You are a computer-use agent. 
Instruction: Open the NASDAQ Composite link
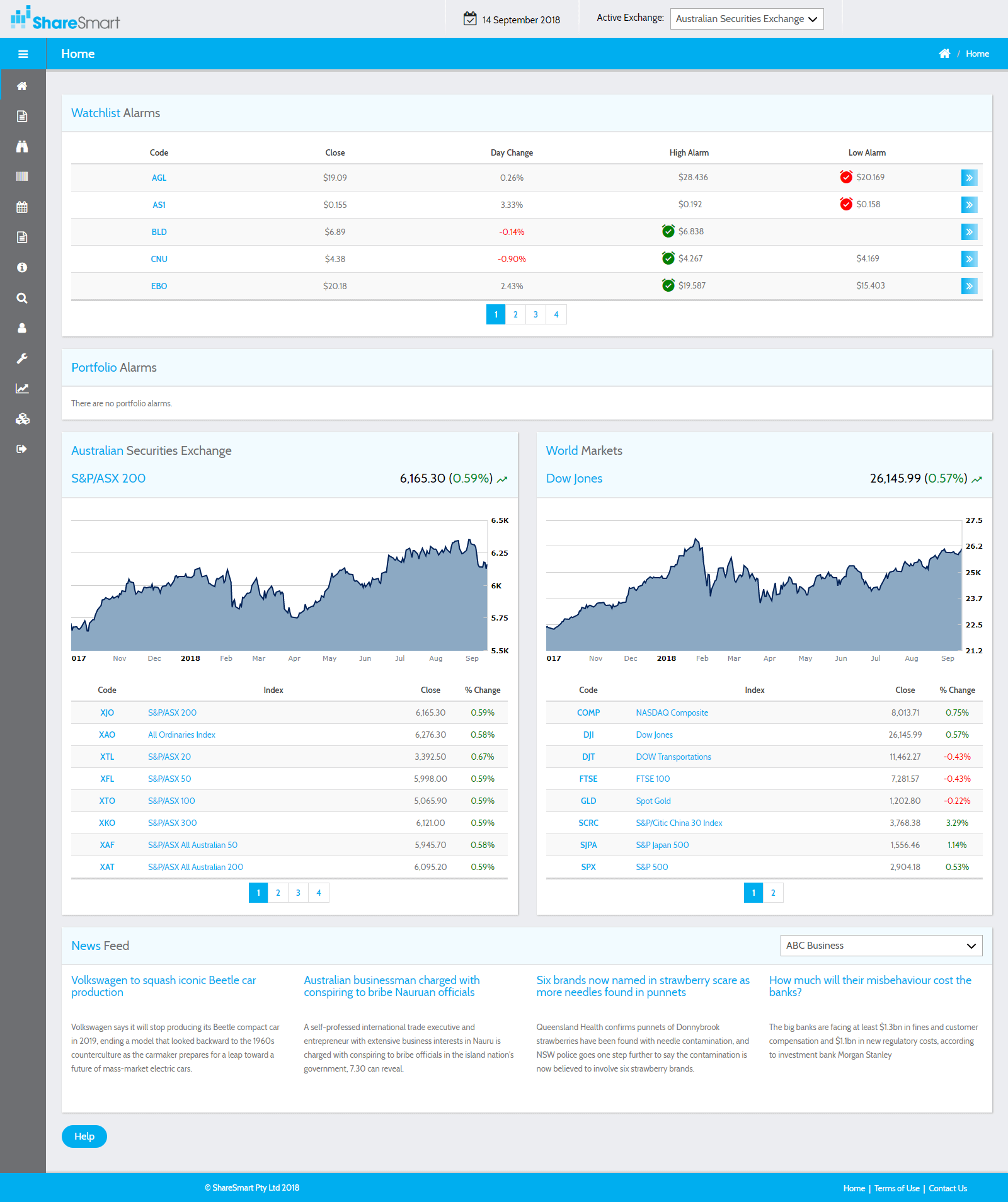[x=672, y=713]
